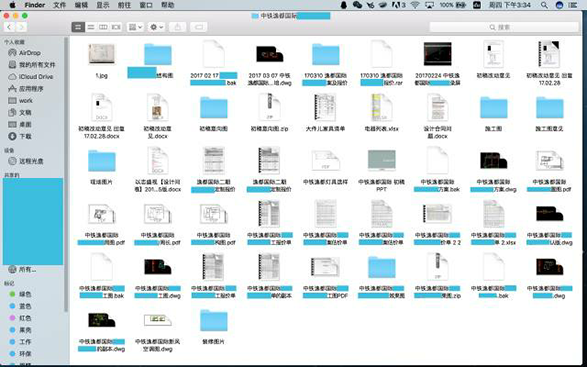This screenshot has width=587, height=367.
Task: Select the 初稿意向图.zip archive
Action: coord(269,112)
